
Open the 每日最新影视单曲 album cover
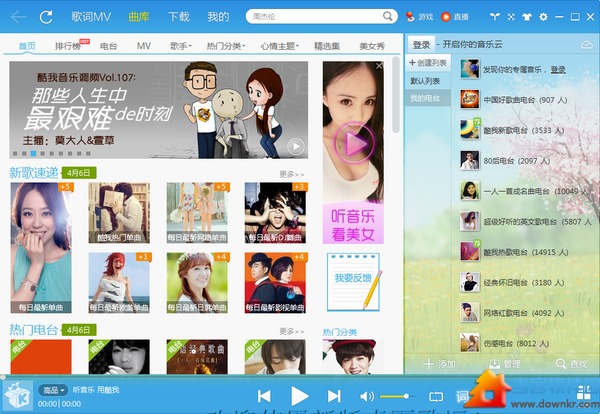click(275, 283)
